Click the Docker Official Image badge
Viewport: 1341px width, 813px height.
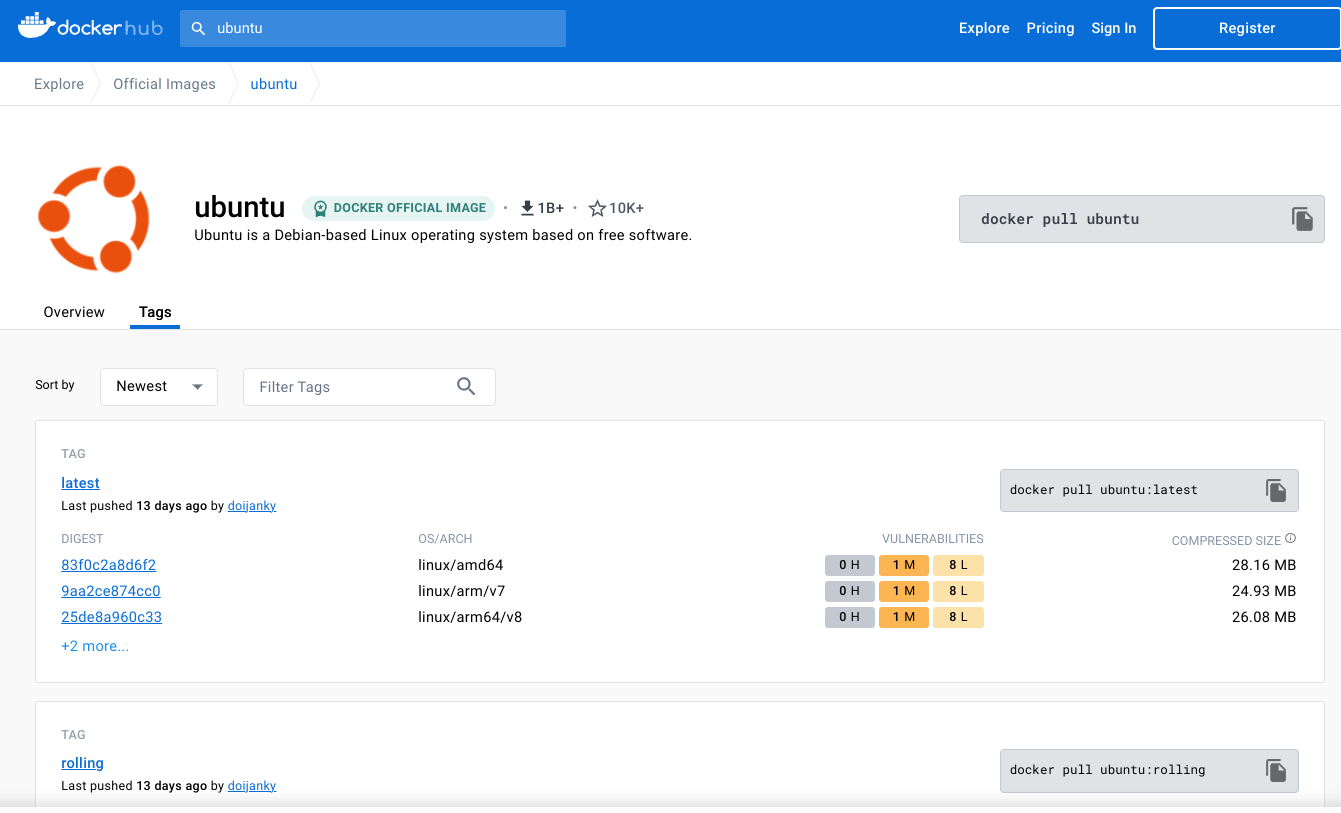coord(399,208)
